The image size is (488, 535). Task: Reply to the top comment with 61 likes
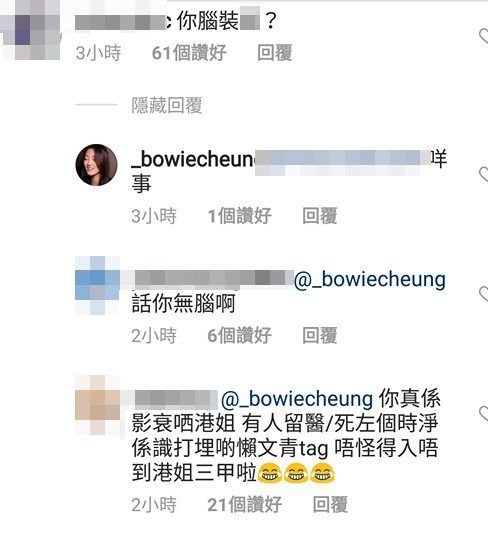[x=275, y=53]
